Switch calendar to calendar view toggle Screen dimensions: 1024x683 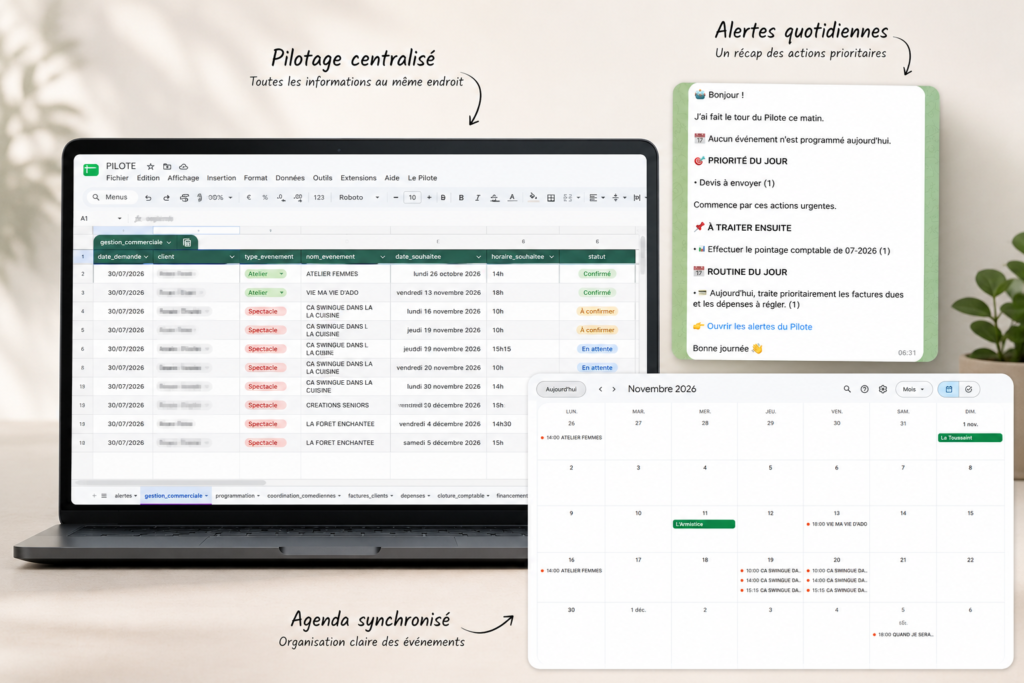coord(949,389)
